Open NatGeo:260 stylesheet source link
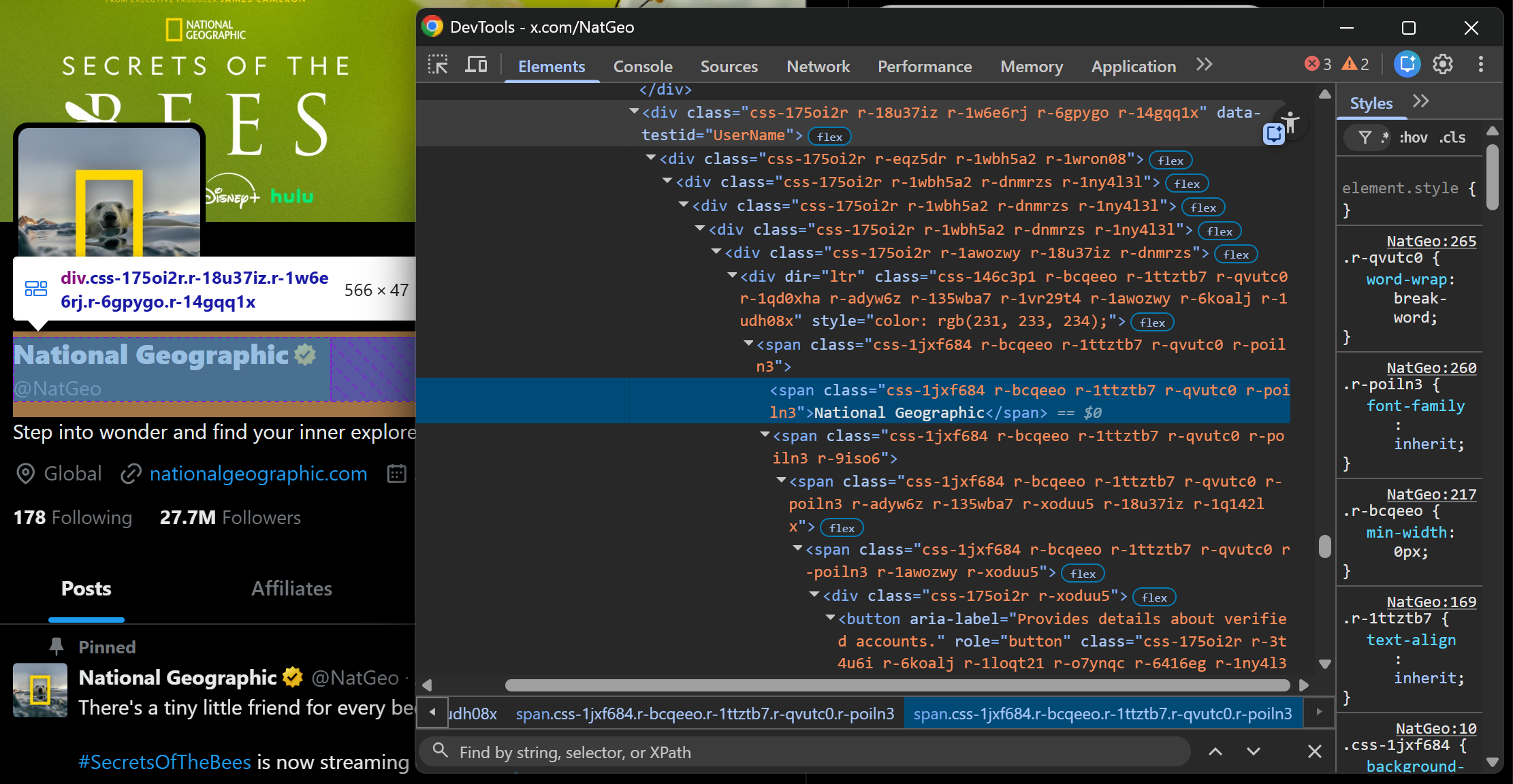The image size is (1513, 784). [x=1431, y=367]
